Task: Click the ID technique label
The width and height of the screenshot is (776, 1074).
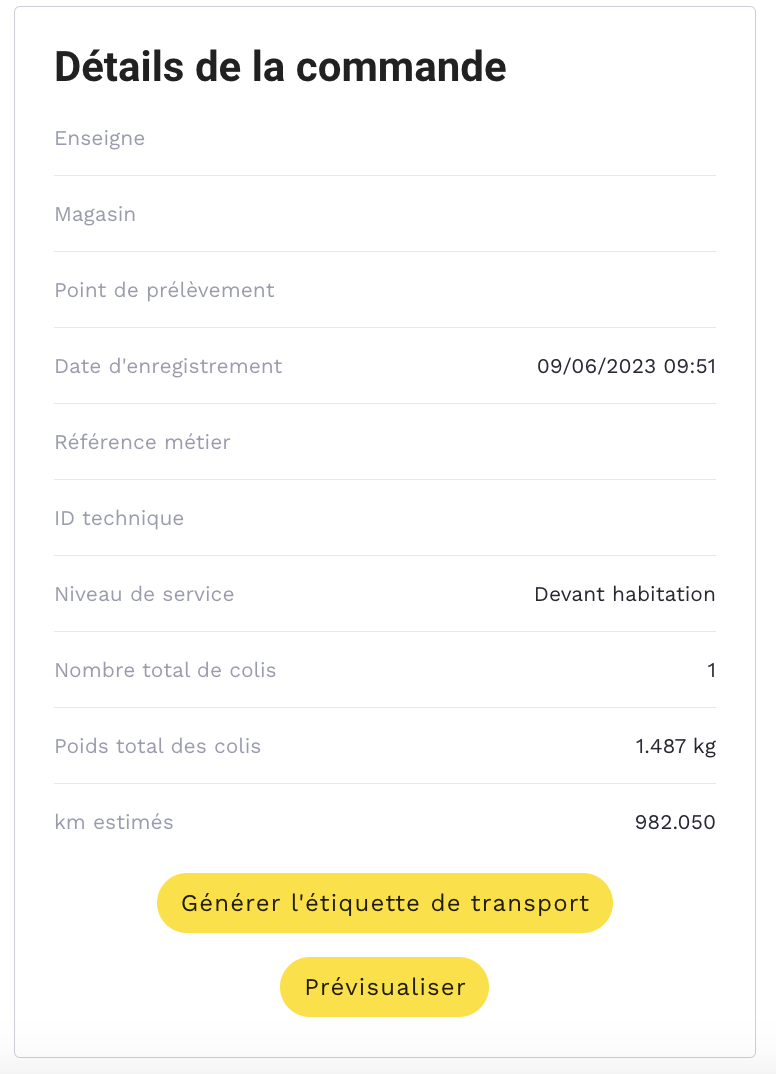Action: click(119, 518)
